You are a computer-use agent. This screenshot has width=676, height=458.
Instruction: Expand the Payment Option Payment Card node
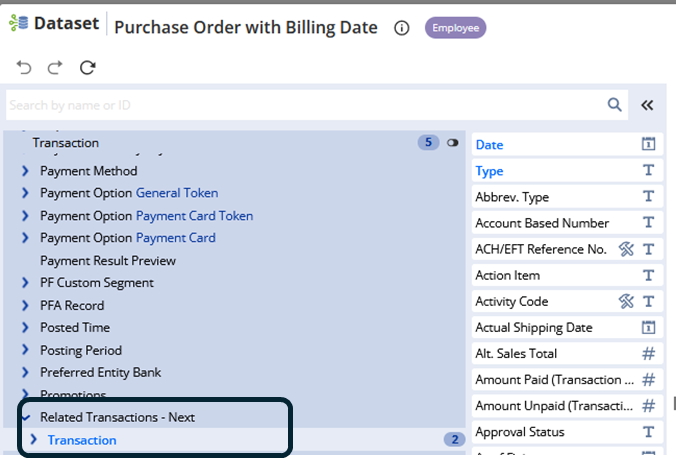(x=25, y=238)
